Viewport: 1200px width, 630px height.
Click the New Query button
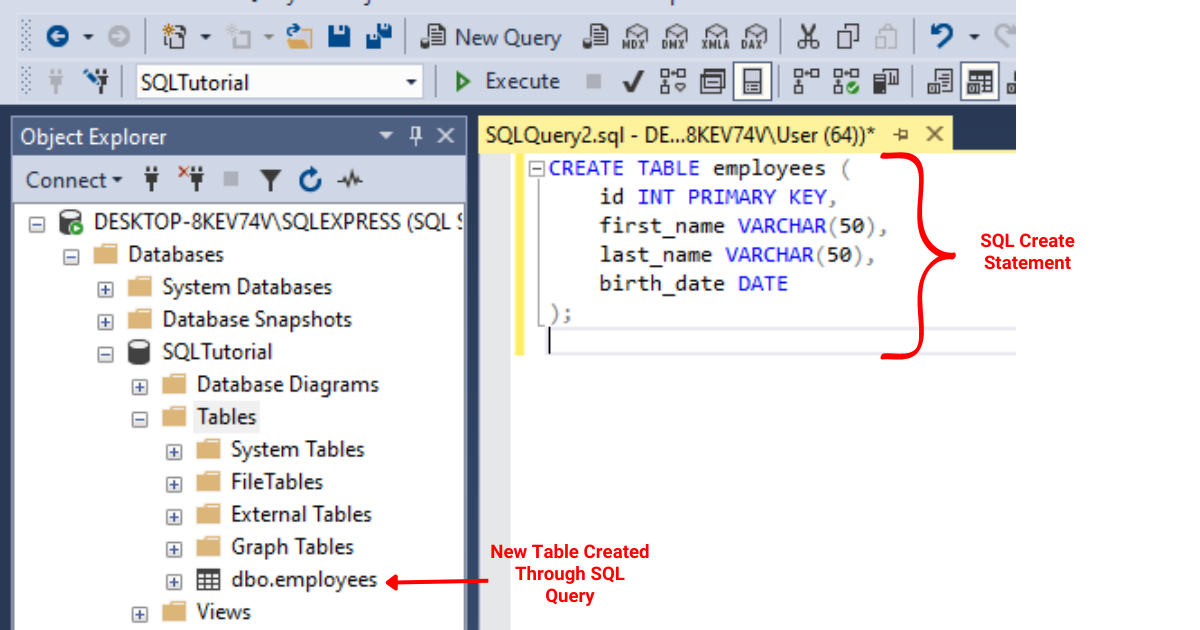(x=491, y=38)
